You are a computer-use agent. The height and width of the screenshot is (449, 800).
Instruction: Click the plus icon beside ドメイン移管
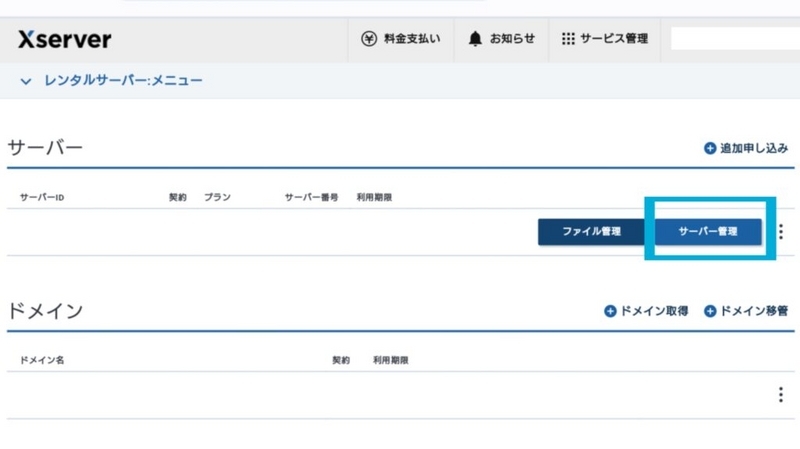click(710, 311)
